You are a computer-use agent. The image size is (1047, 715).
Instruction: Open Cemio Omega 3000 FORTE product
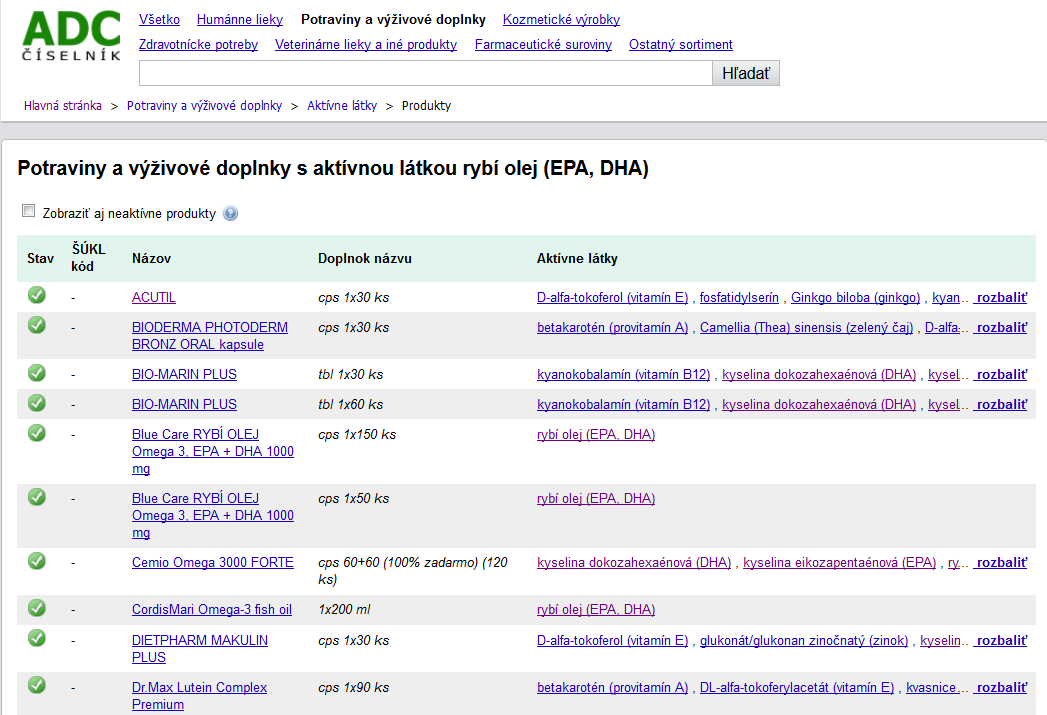pos(212,563)
